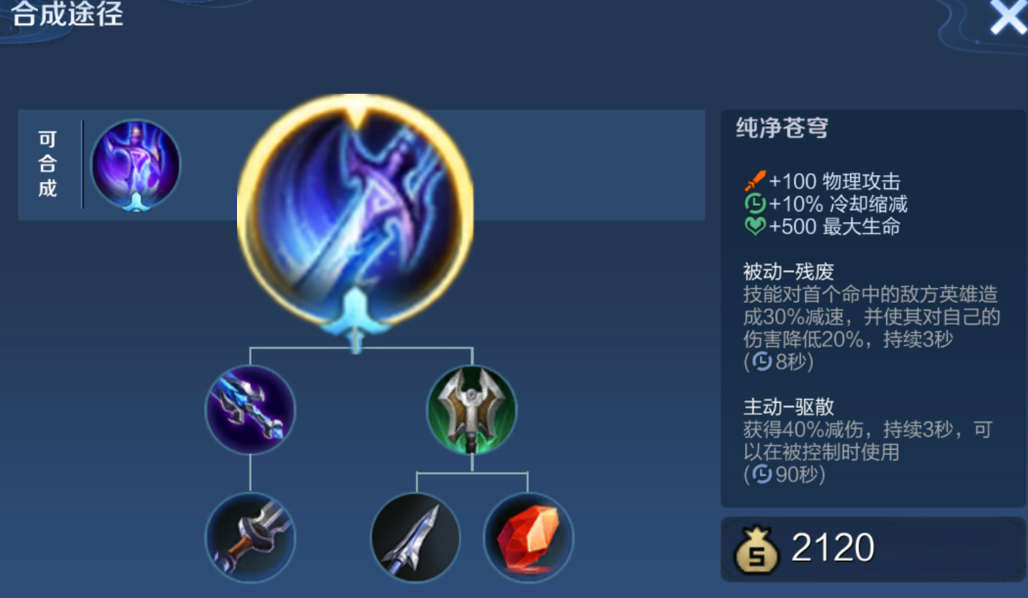Select the iron sword base item
This screenshot has width=1028, height=598.
(250, 538)
